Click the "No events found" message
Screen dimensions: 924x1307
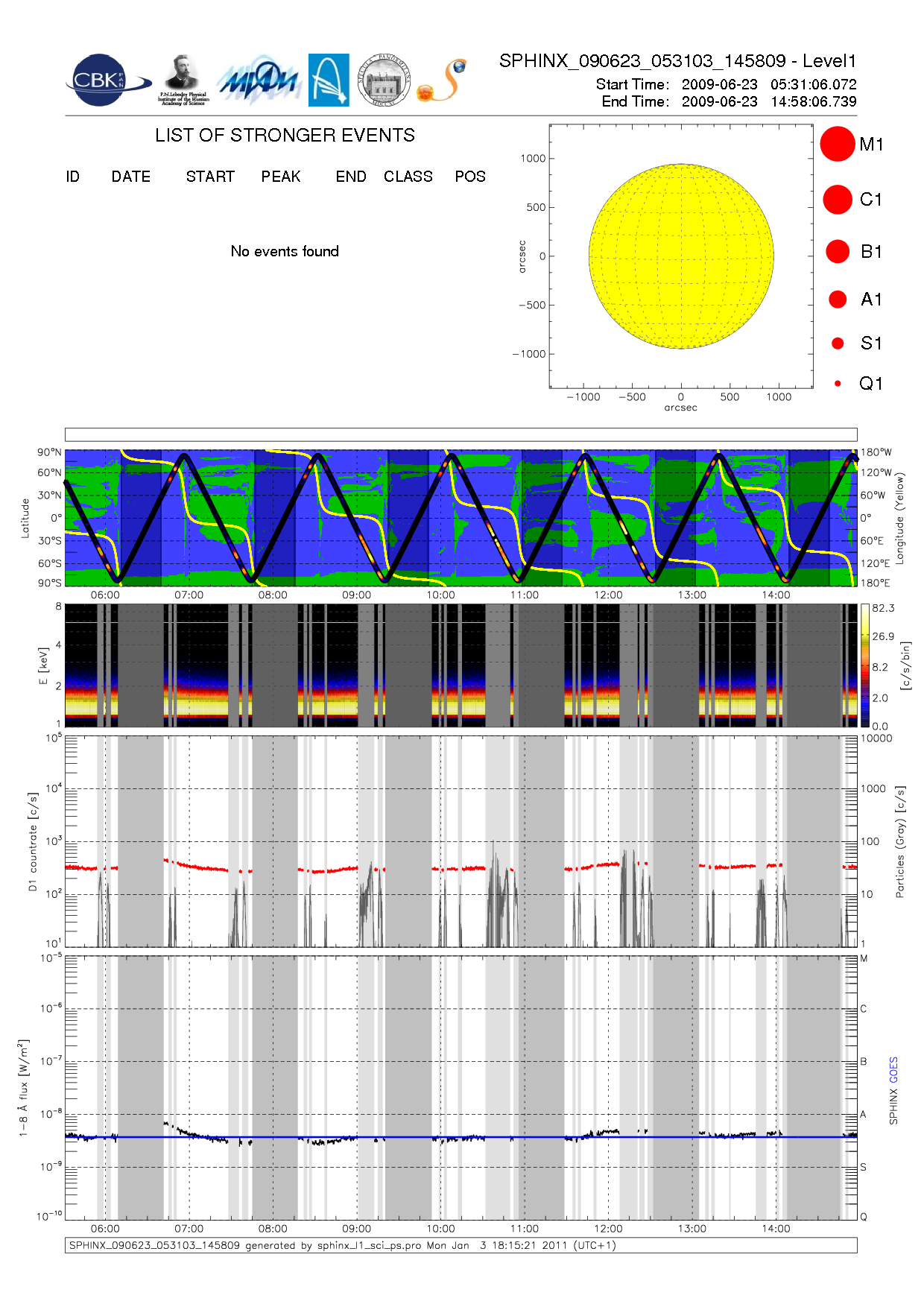tap(285, 251)
